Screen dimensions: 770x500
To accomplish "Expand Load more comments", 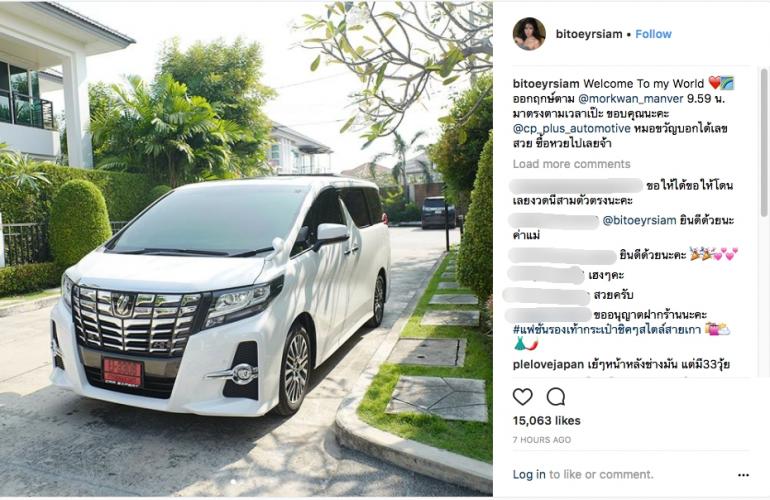I will click(x=572, y=164).
